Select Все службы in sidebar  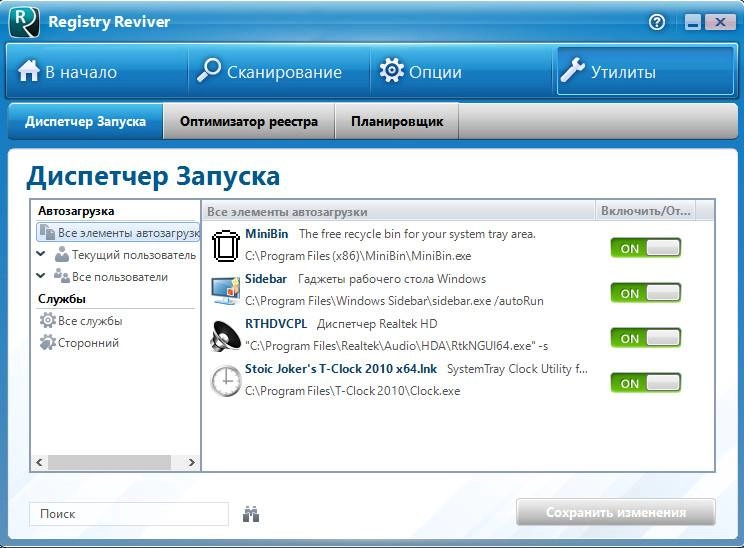tap(90, 321)
